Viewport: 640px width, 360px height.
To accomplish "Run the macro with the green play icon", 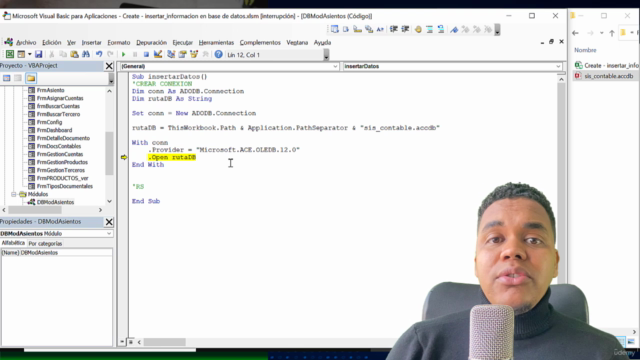I will click(123, 54).
